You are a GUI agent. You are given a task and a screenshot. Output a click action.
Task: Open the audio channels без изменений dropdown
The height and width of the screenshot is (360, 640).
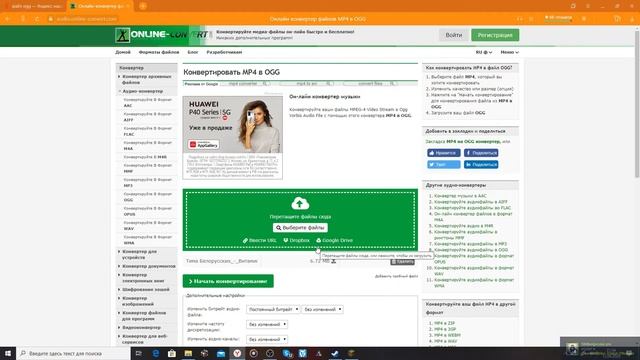267,339
